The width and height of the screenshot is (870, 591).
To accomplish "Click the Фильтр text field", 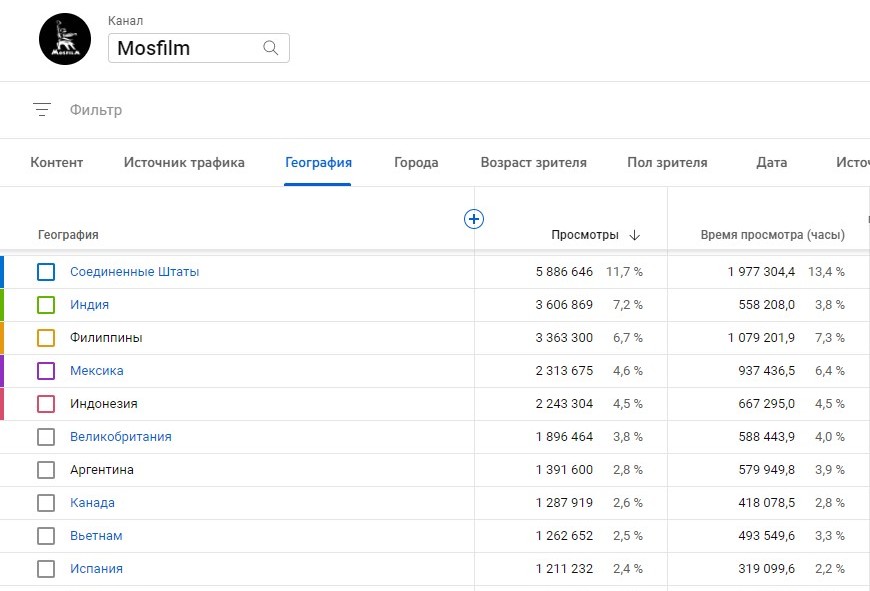I will (95, 110).
